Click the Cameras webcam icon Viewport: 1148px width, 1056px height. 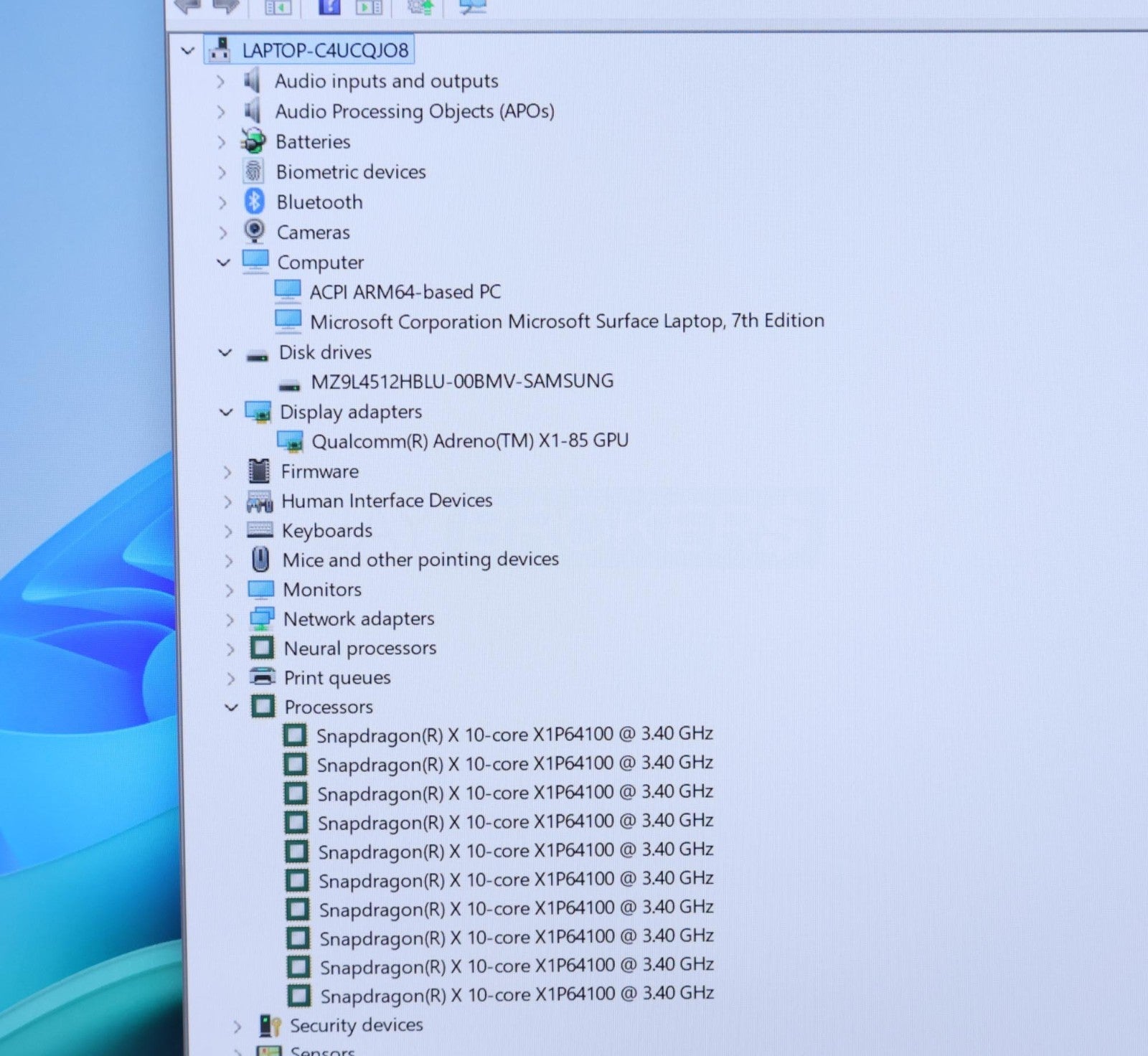254,232
